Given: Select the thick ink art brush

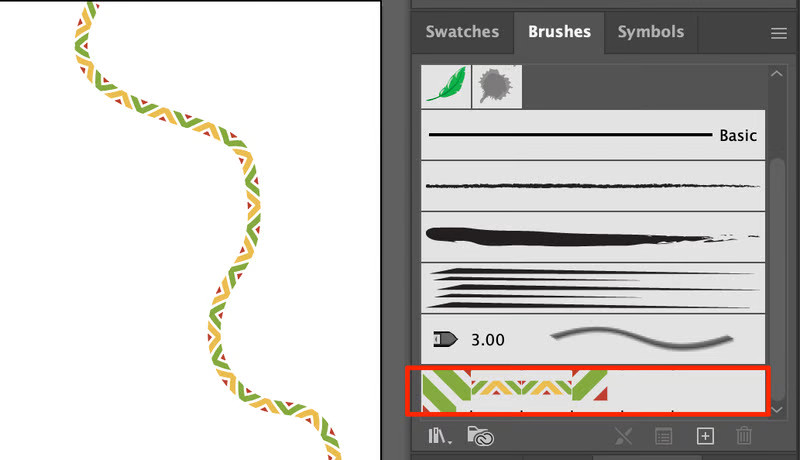Looking at the screenshot, I should 593,237.
